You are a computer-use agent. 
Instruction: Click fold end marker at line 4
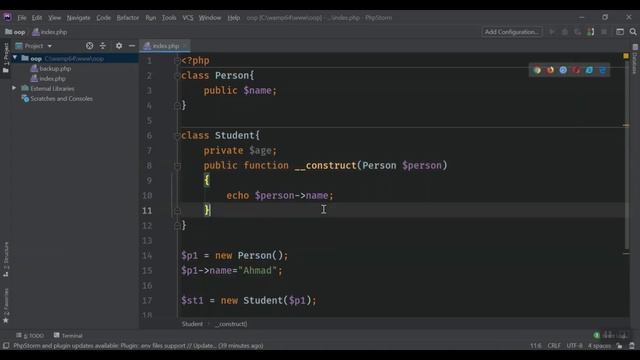(177, 106)
